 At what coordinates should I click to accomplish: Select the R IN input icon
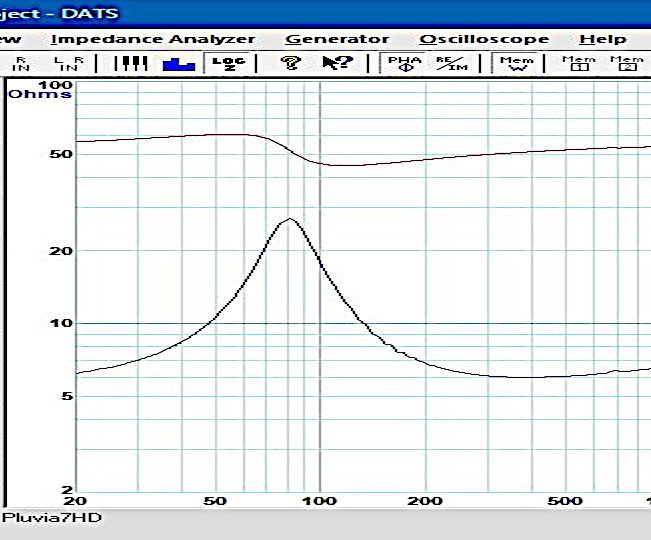21,64
